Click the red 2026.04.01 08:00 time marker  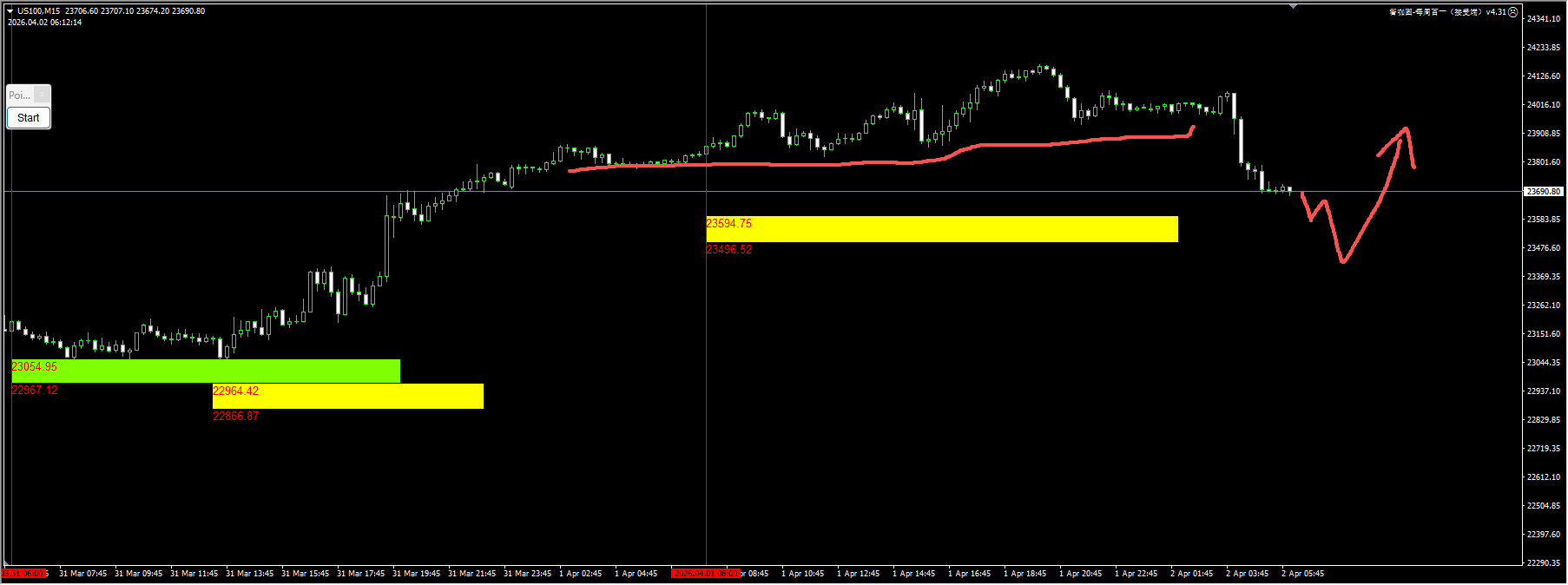click(705, 574)
